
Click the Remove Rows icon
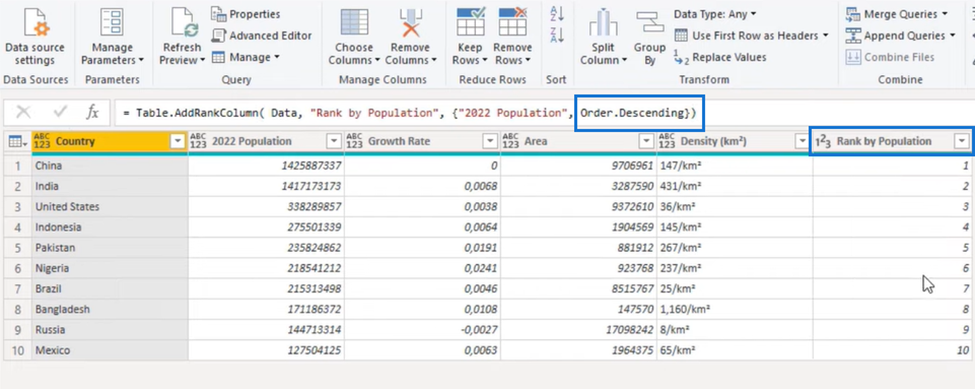click(x=512, y=21)
